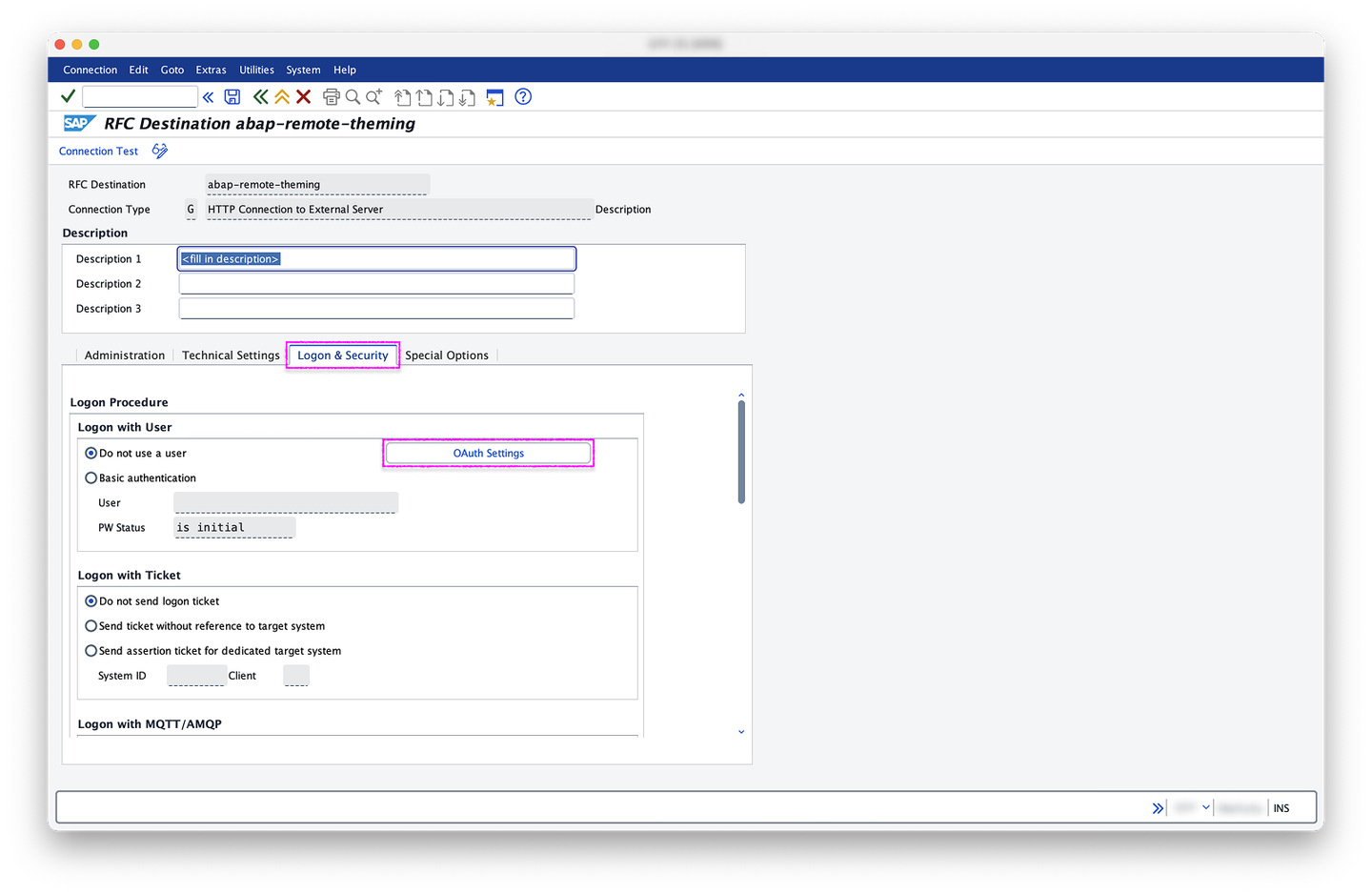Select 'Do not send logon ticket' radio
Screen dimensions: 1372x894
(91, 601)
